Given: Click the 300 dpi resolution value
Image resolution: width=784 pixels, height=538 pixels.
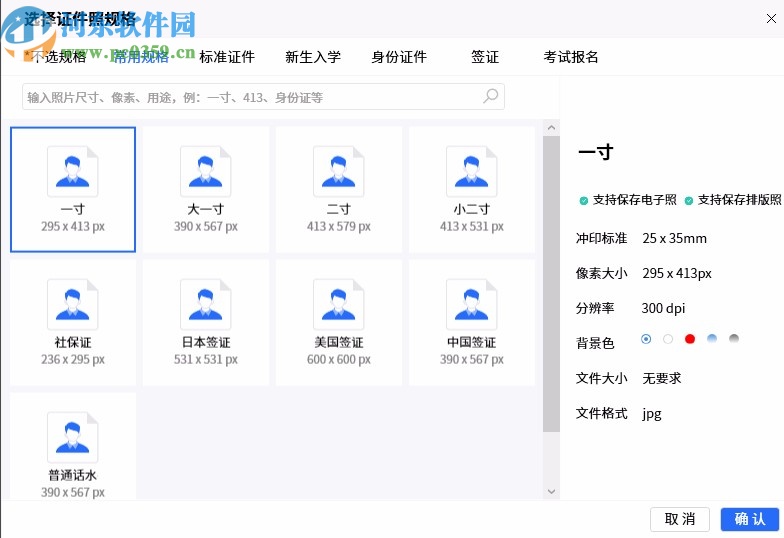Looking at the screenshot, I should coord(664,308).
